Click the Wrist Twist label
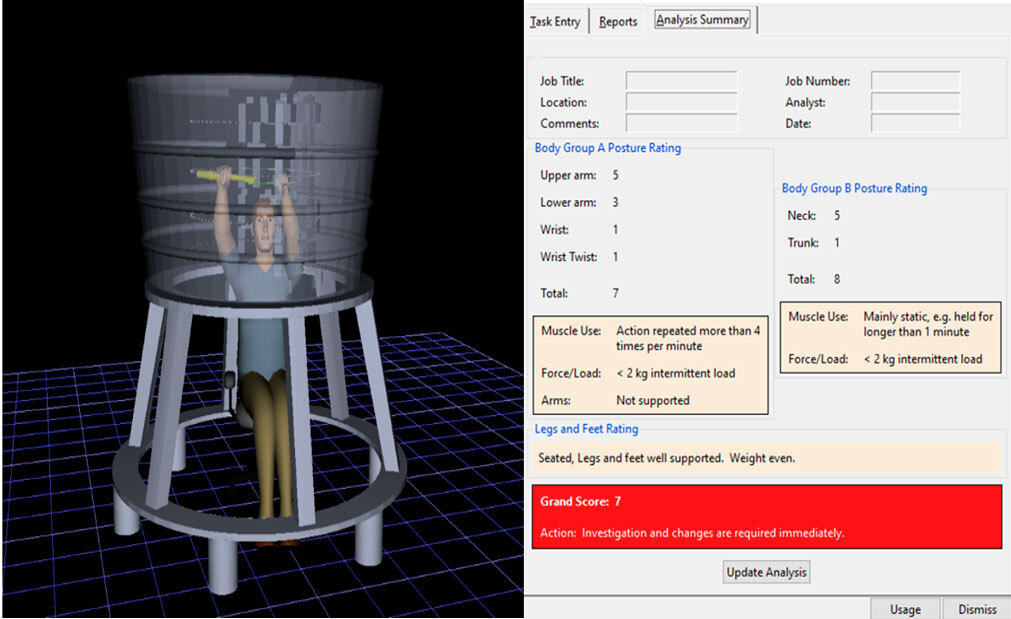This screenshot has width=1011, height=619. pos(569,257)
